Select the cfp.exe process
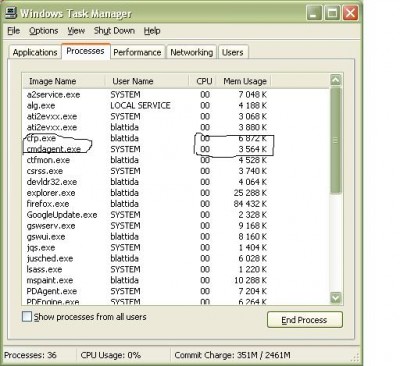Viewport: 400px width, 366px height. [41, 138]
